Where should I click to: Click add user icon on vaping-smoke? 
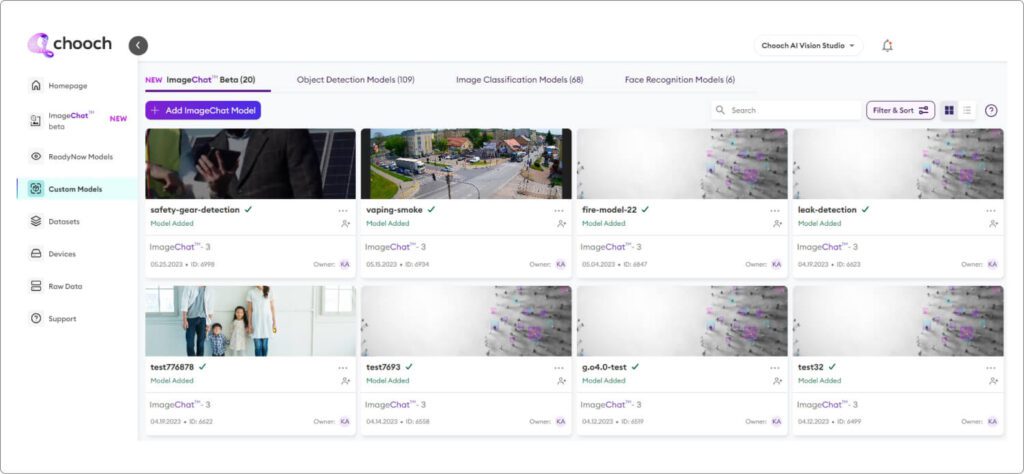(561, 224)
